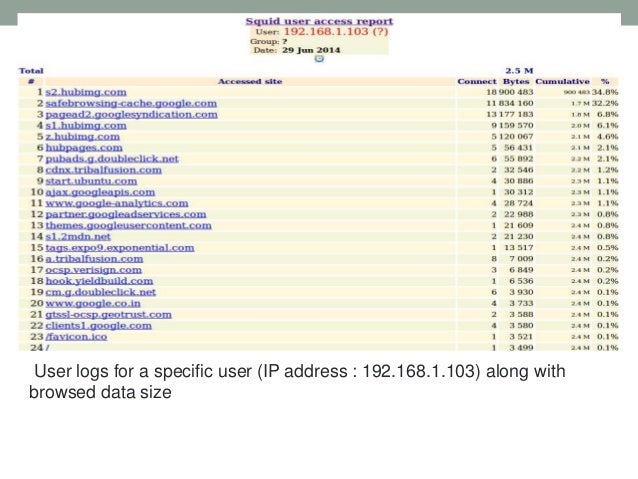Click the 34.8% value for s2.hubimg.com
The width and height of the screenshot is (638, 479).
pyautogui.click(x=605, y=92)
